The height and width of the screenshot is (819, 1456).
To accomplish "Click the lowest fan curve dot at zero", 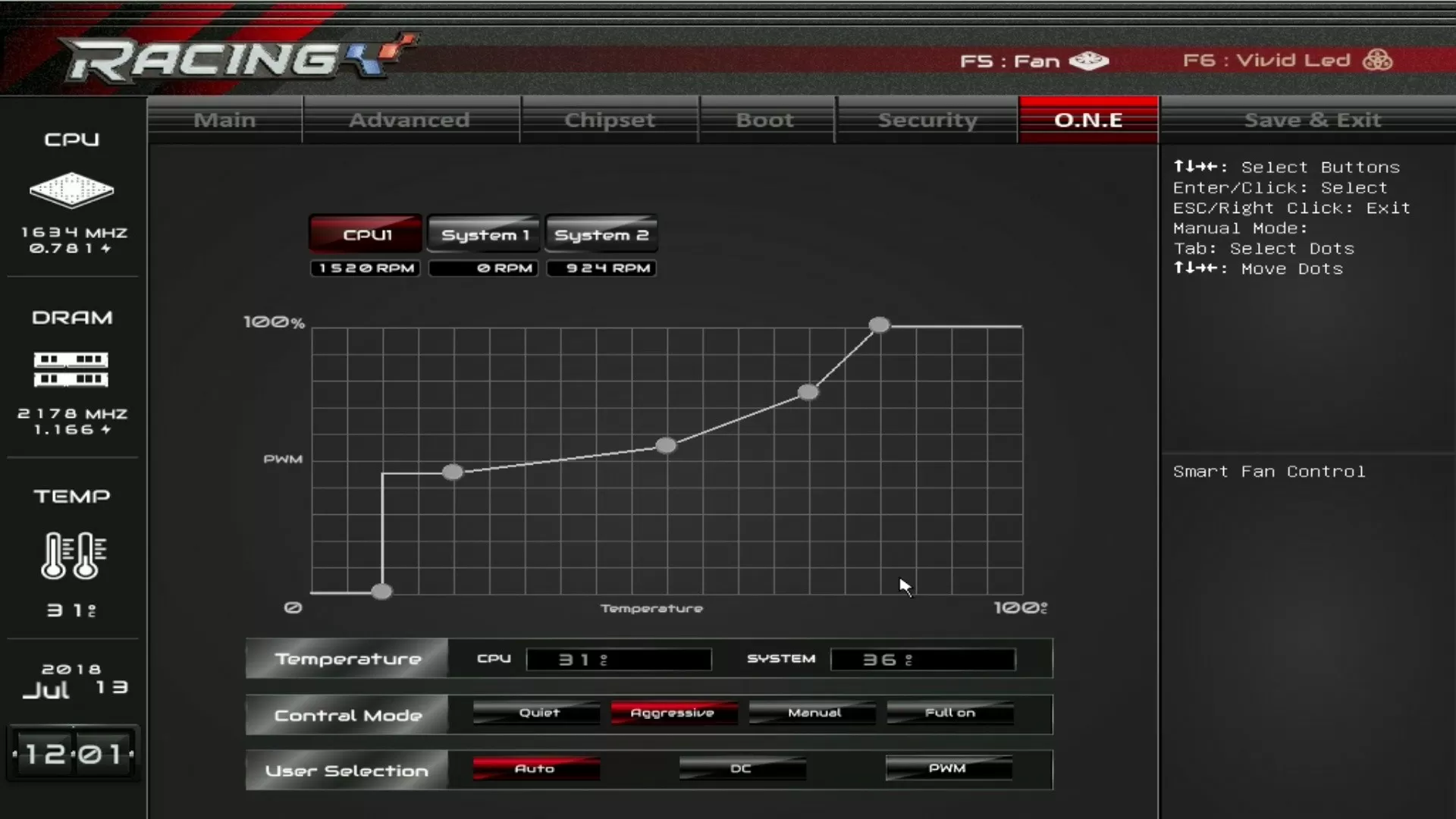I will point(381,591).
